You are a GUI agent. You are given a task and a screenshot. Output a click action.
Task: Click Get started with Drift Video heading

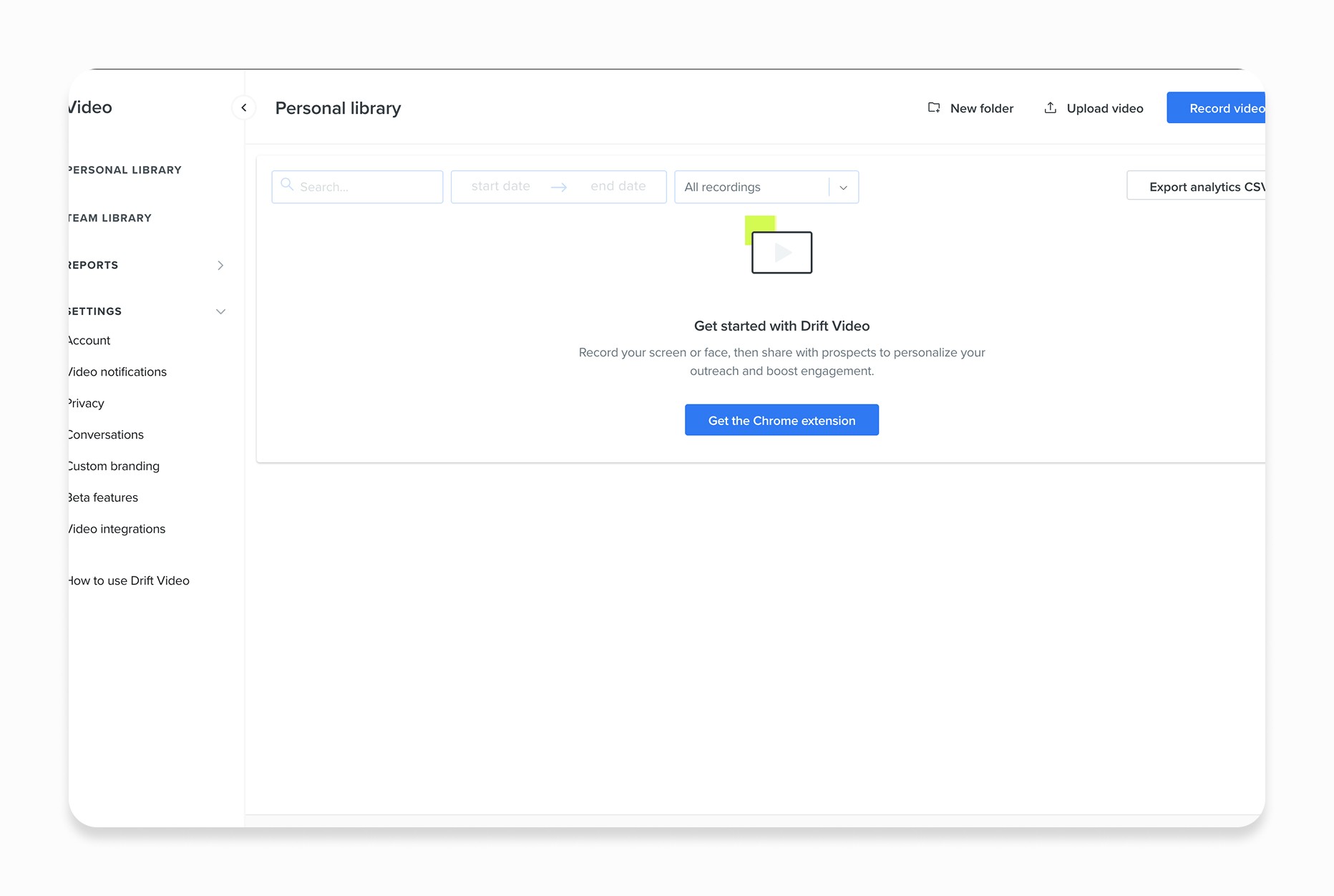pyautogui.click(x=782, y=326)
